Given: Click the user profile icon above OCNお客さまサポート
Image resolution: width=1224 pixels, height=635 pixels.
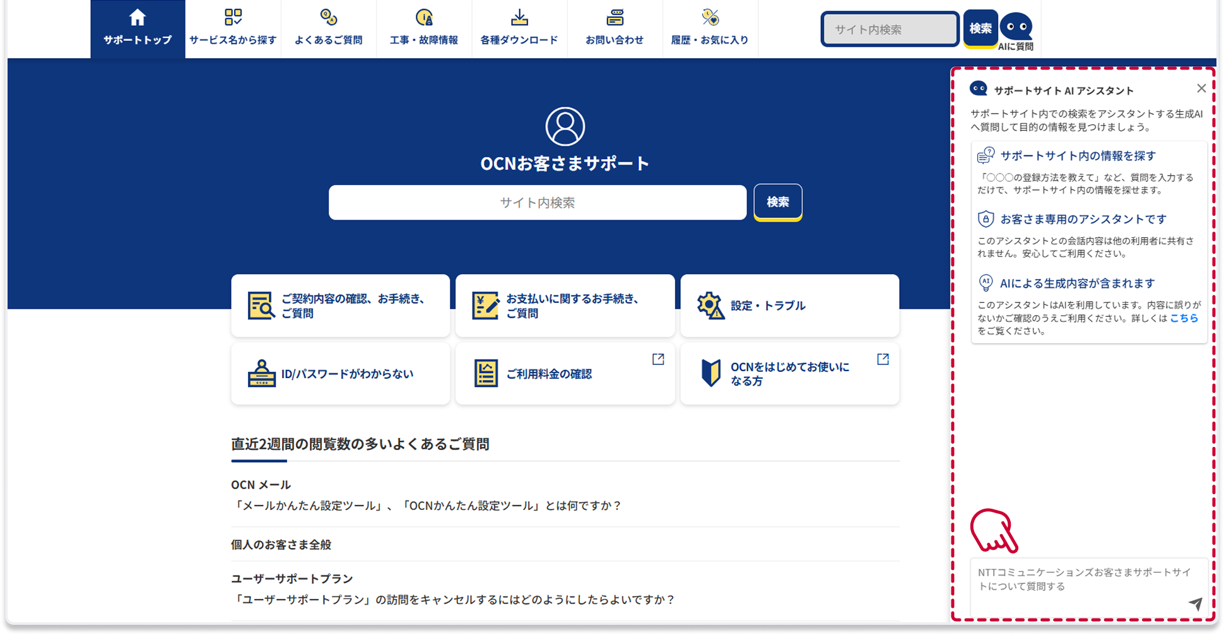Looking at the screenshot, I should (565, 127).
